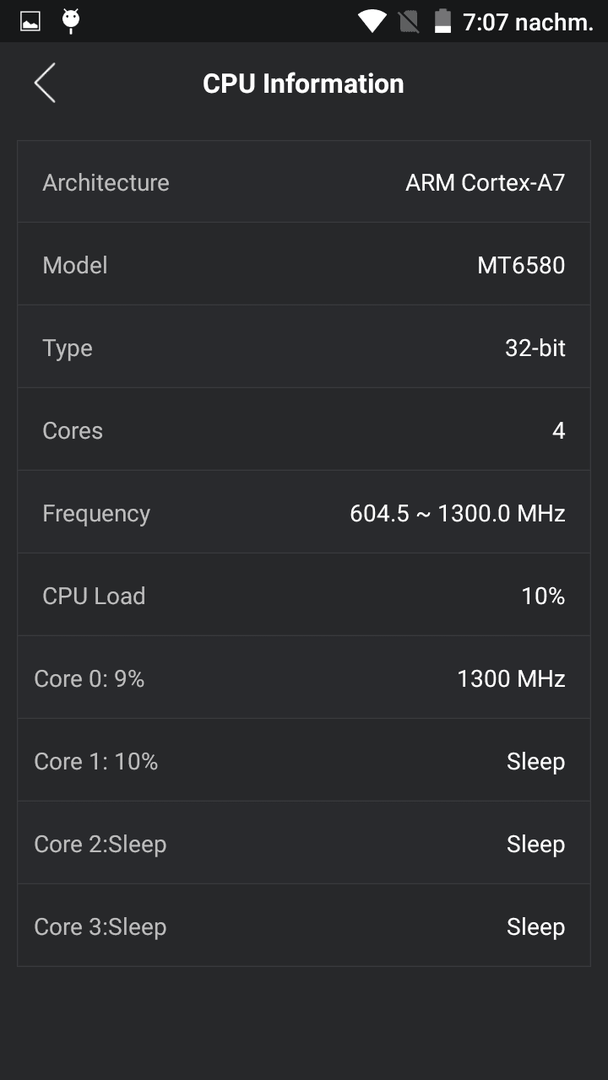Image resolution: width=608 pixels, height=1080 pixels.
Task: Tap the no-SIM card icon
Action: pos(408,22)
